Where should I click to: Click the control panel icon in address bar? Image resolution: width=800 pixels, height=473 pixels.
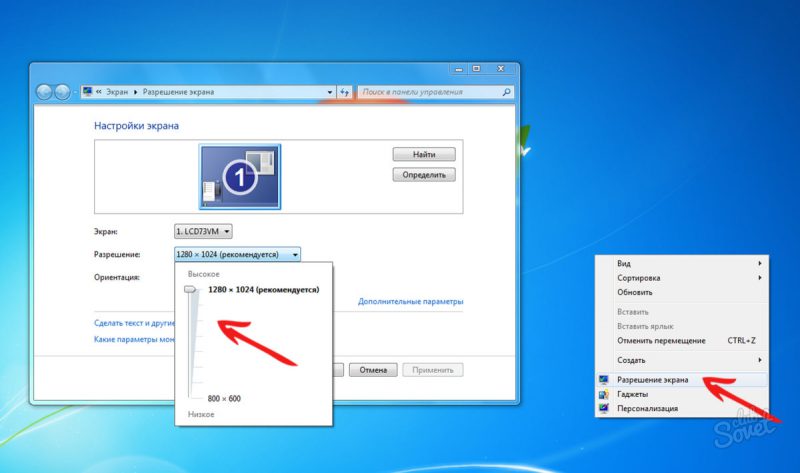(x=88, y=92)
